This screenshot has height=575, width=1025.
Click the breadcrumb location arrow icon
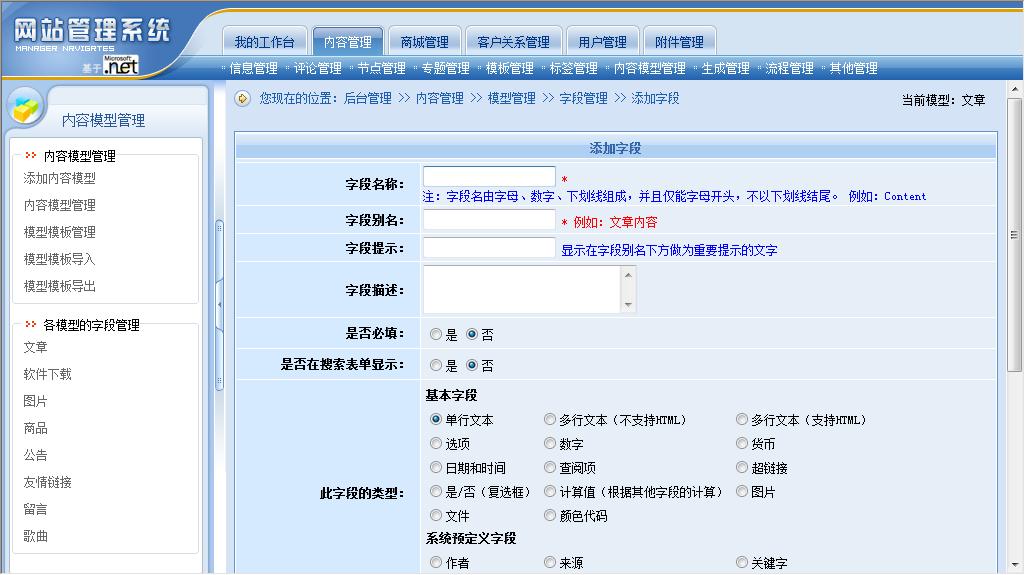[x=243, y=98]
